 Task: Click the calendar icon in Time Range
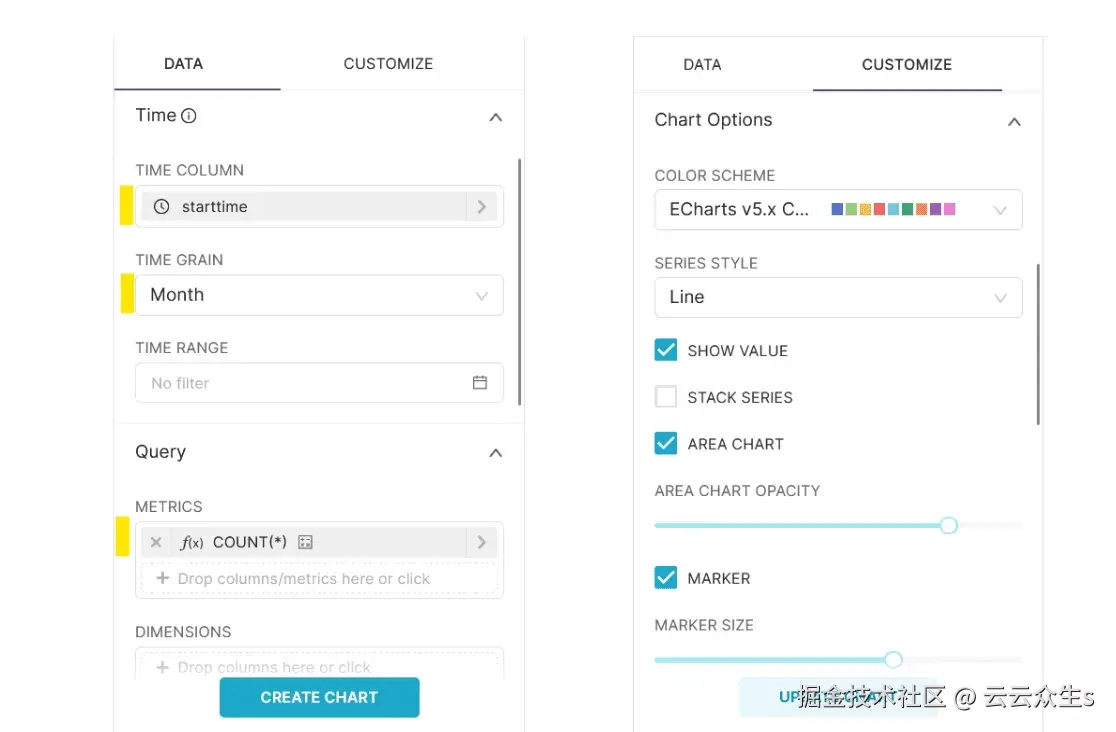click(480, 383)
